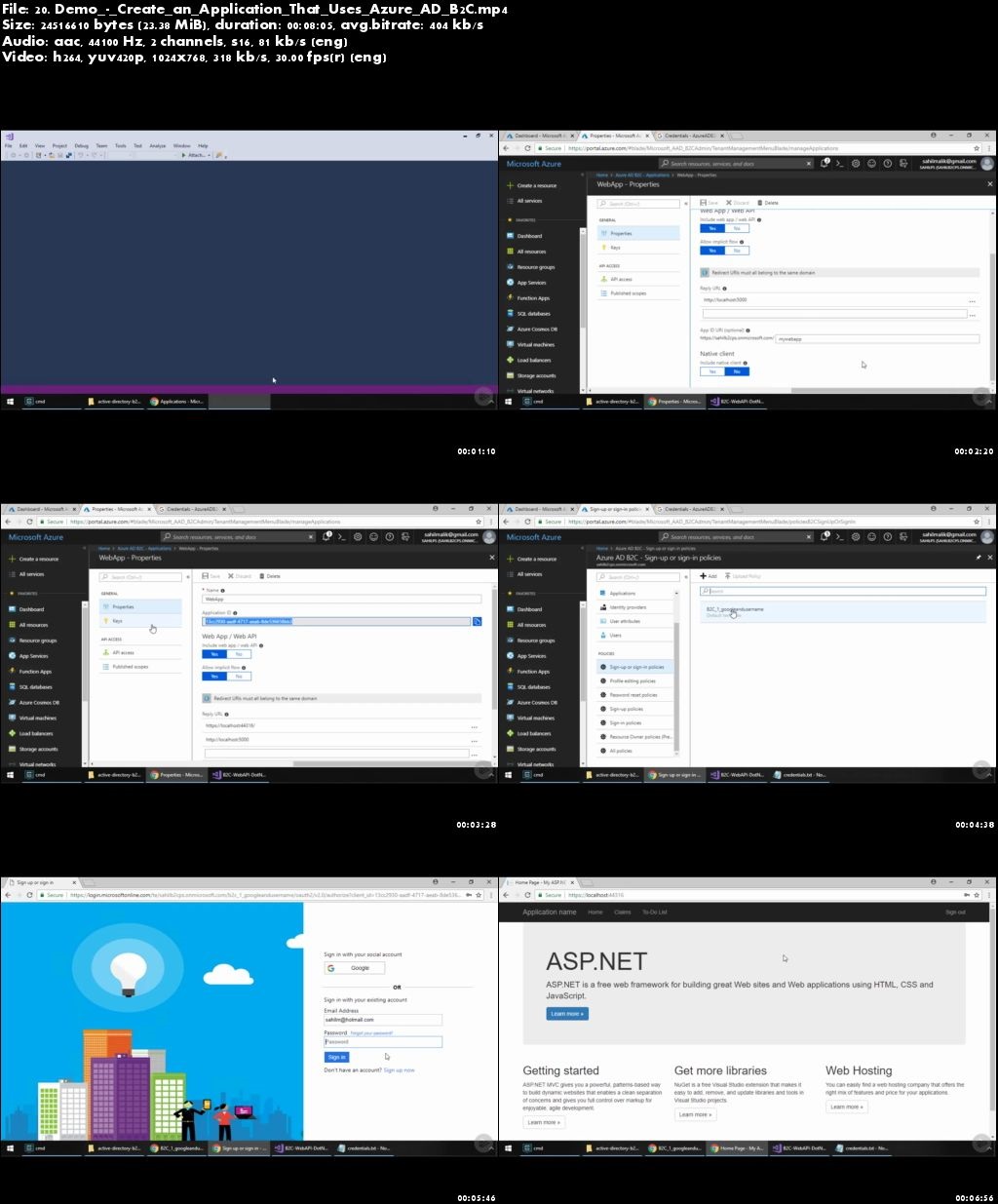The image size is (998, 1204).
Task: Open B2C-WebAPI-DotNet Visual Studio taskbar item in 00:02:20 frame
Action: tap(738, 401)
